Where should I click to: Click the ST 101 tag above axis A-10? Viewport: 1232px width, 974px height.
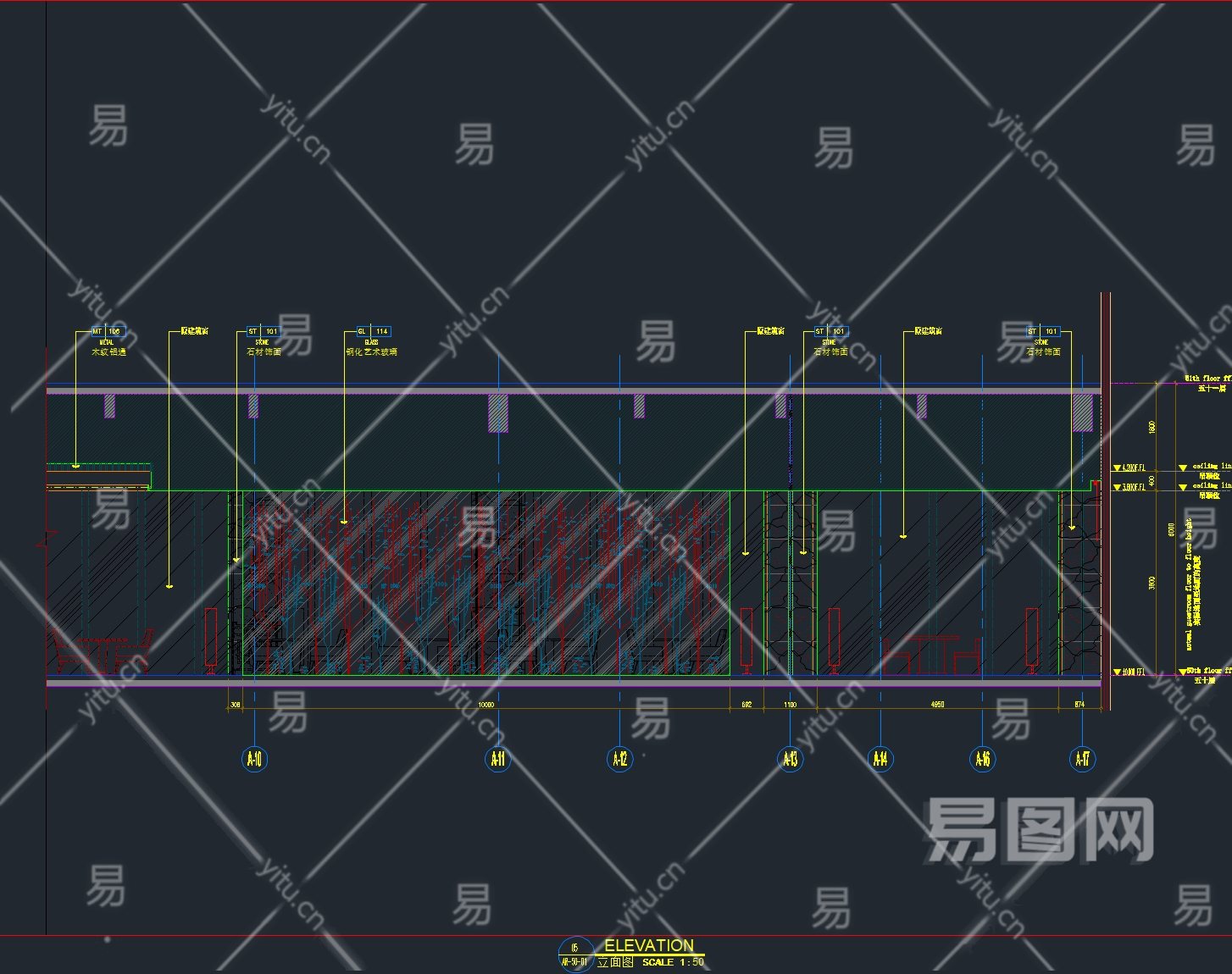[x=263, y=331]
